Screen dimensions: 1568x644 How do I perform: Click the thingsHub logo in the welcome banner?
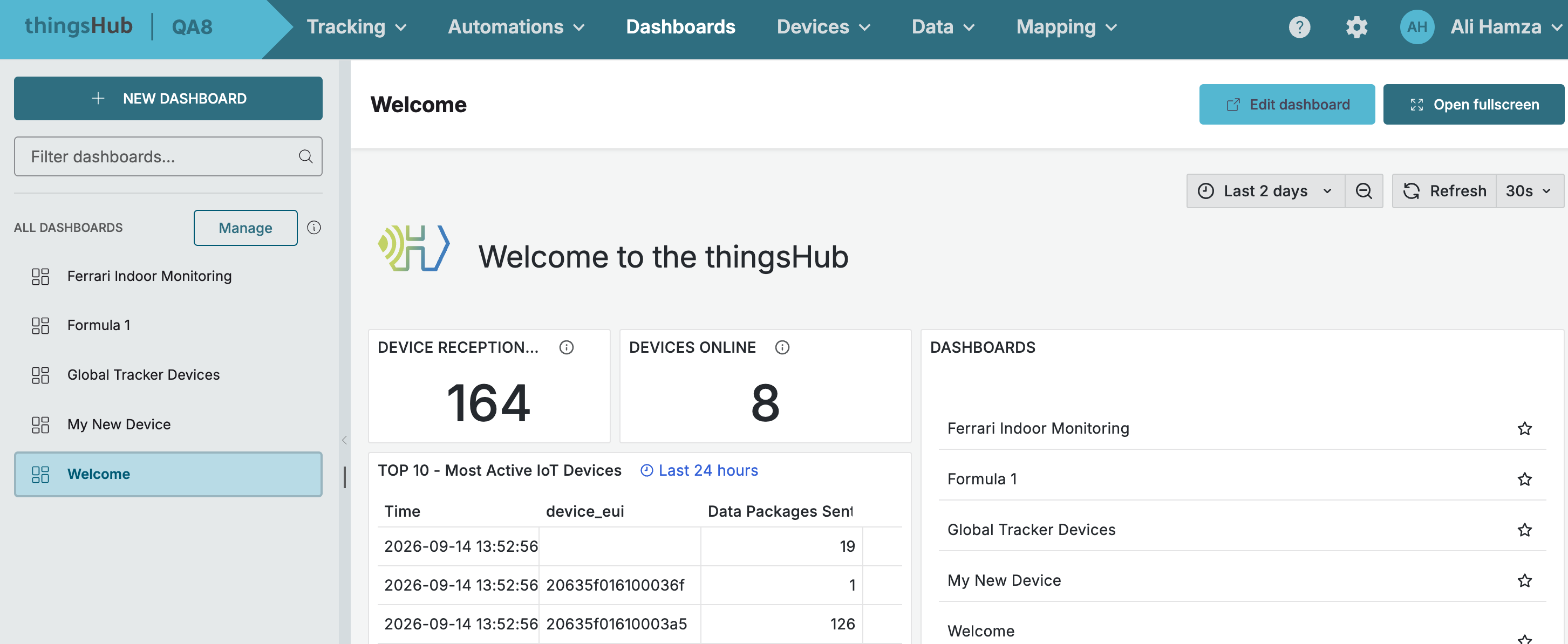click(414, 248)
